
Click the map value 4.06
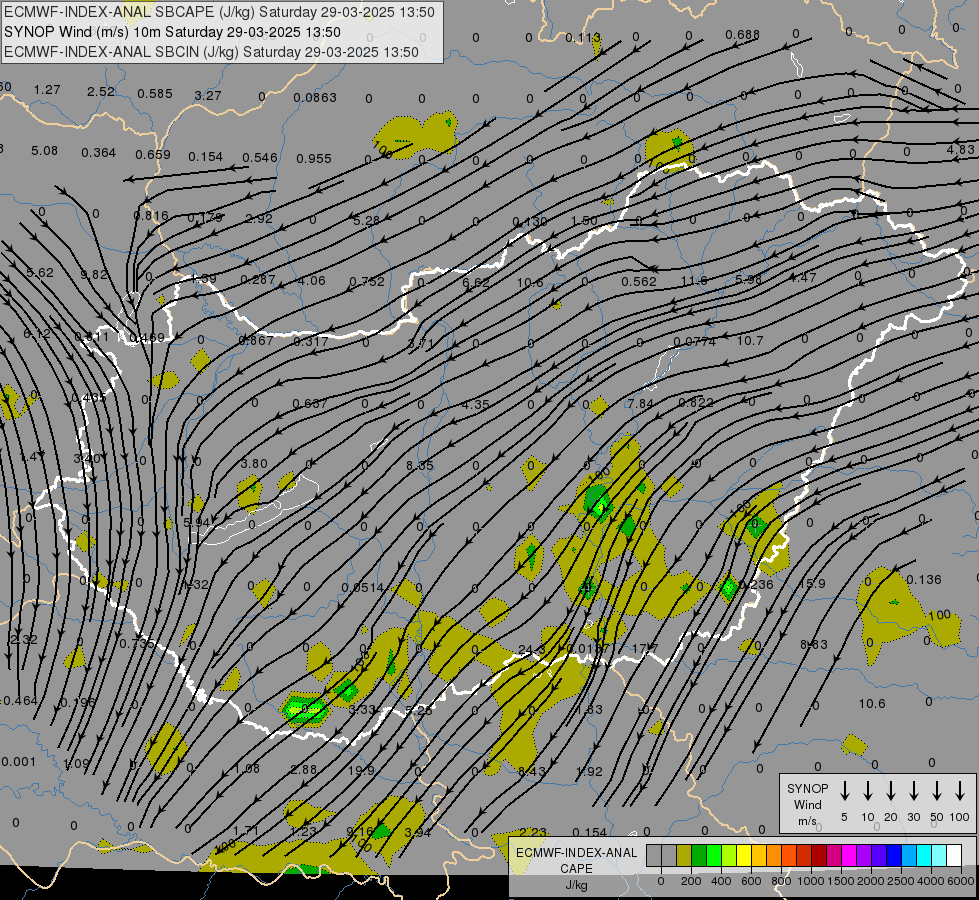point(312,280)
